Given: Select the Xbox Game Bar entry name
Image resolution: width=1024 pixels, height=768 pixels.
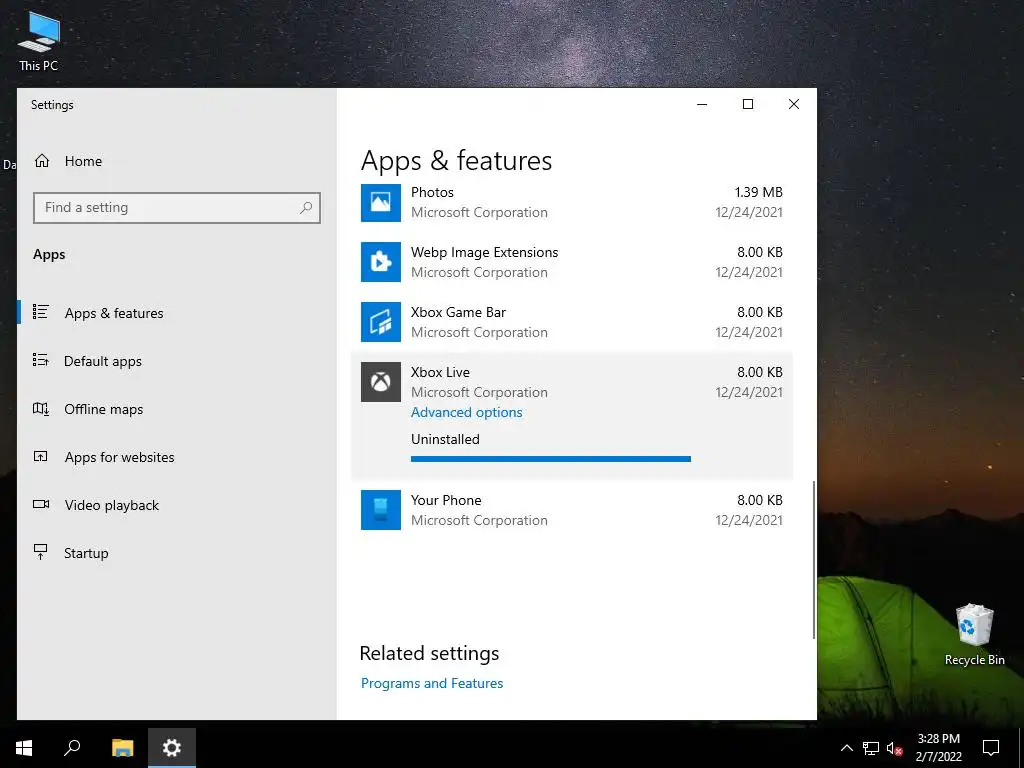Looking at the screenshot, I should (x=458, y=312).
